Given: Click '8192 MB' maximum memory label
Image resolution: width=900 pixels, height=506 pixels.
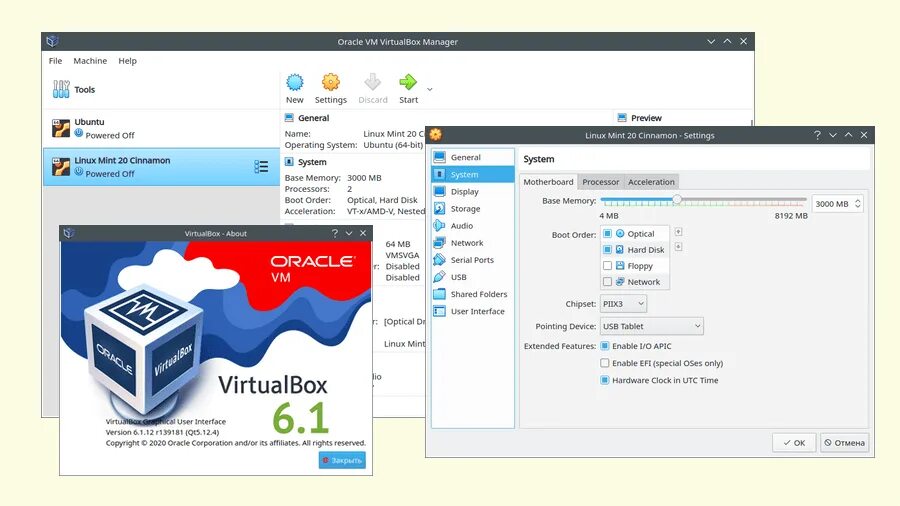Looking at the screenshot, I should (x=791, y=216).
